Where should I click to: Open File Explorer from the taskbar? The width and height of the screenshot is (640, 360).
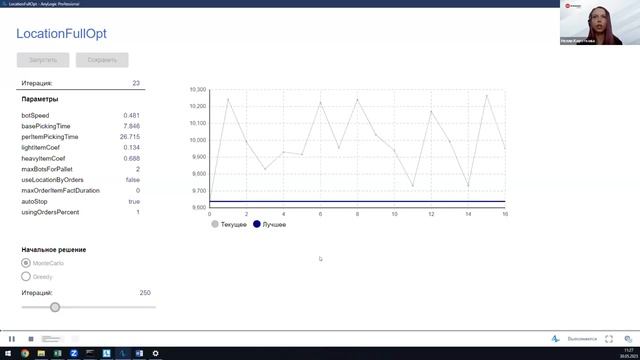click(41, 353)
